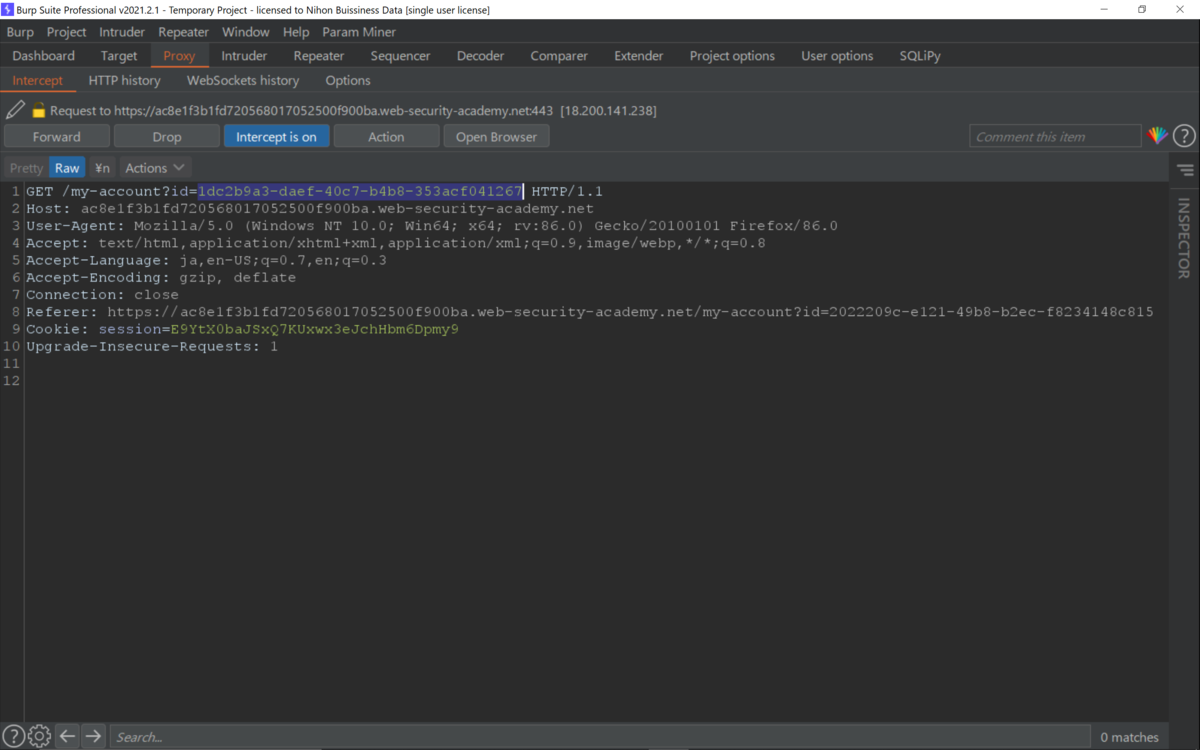The height and width of the screenshot is (750, 1200).
Task: Click the Referer header line
Action: 590,312
